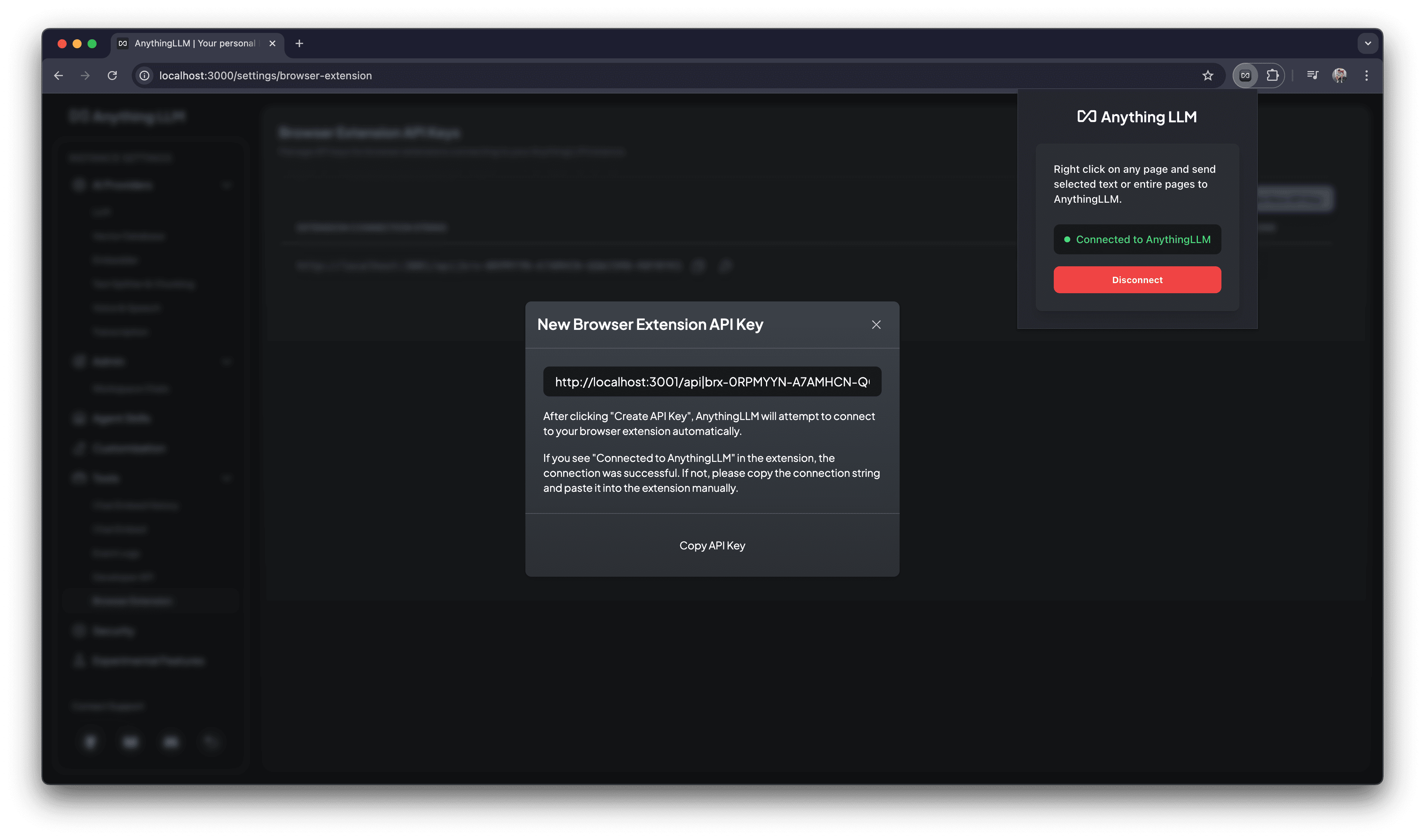Open a new browser tab

tap(299, 43)
